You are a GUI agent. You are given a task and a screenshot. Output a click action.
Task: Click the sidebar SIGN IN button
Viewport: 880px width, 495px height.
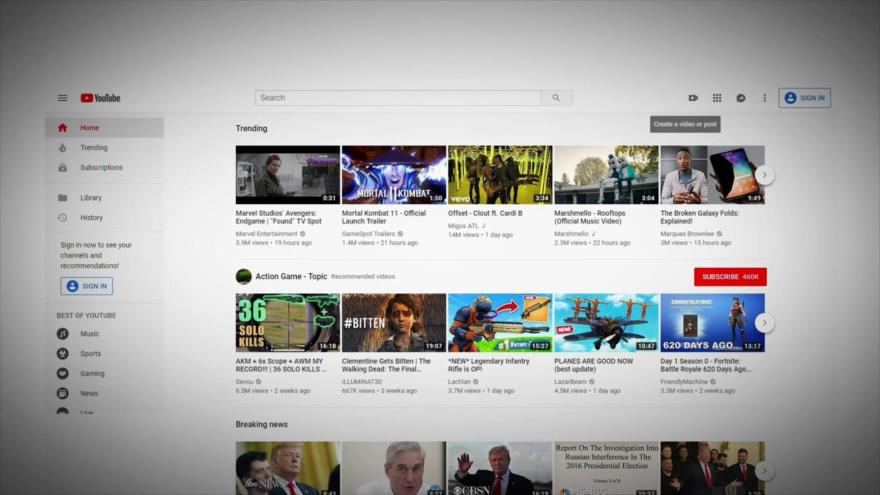[86, 286]
